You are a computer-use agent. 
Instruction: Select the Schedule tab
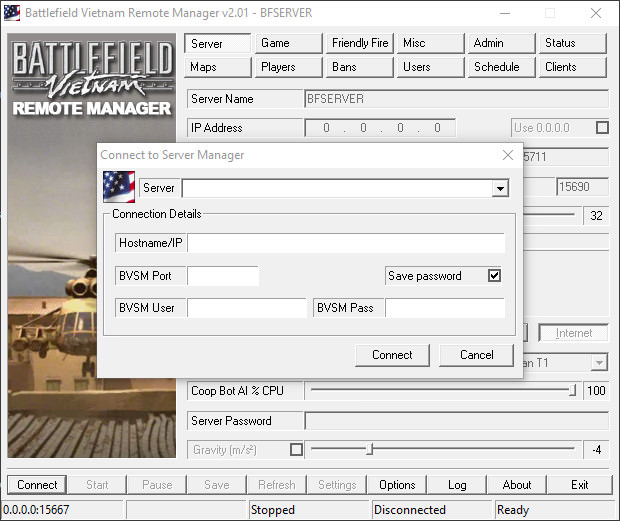coord(496,67)
